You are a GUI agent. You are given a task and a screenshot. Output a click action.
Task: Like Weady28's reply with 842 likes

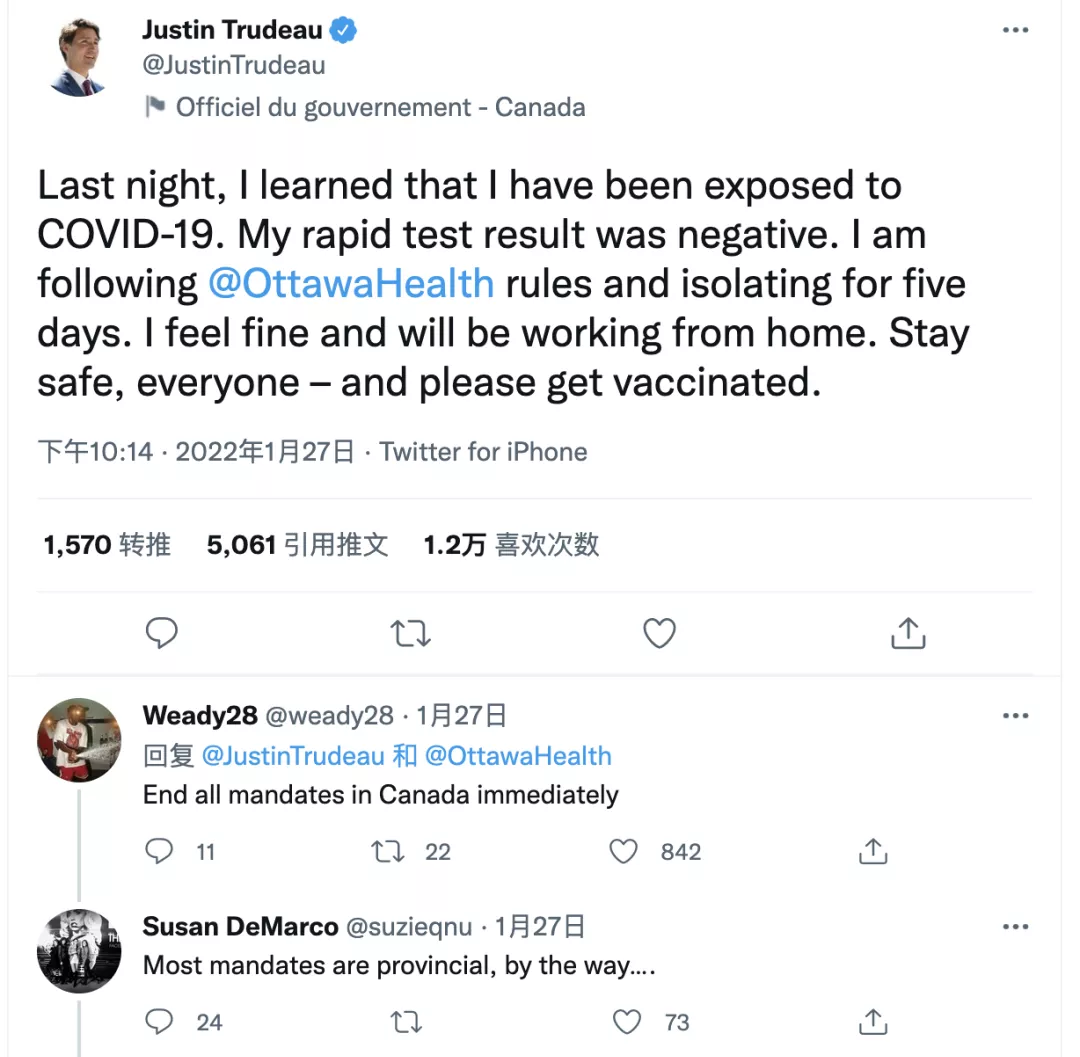(x=625, y=851)
